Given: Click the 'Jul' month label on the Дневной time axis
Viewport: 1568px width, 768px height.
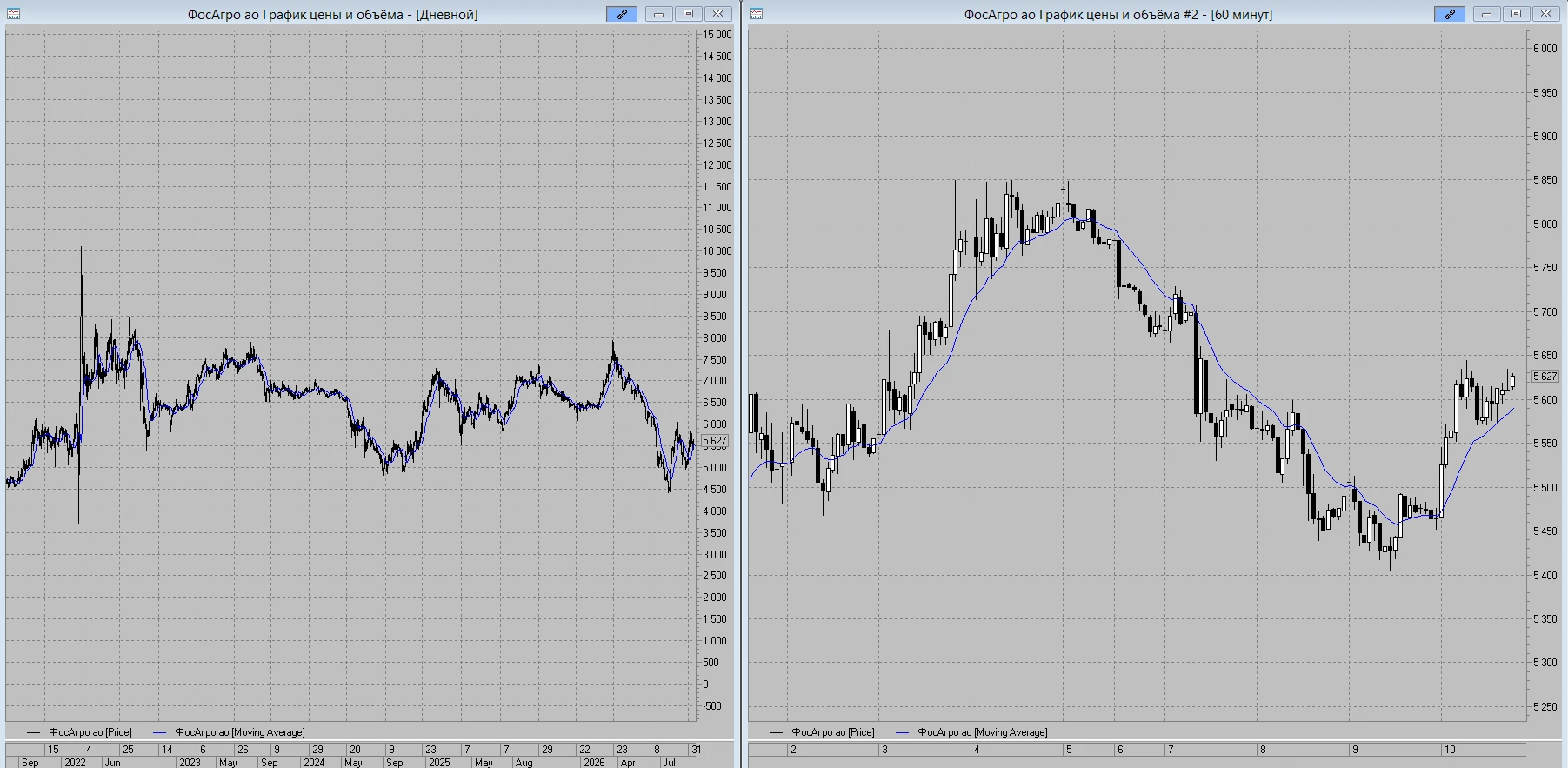Looking at the screenshot, I should pyautogui.click(x=669, y=763).
